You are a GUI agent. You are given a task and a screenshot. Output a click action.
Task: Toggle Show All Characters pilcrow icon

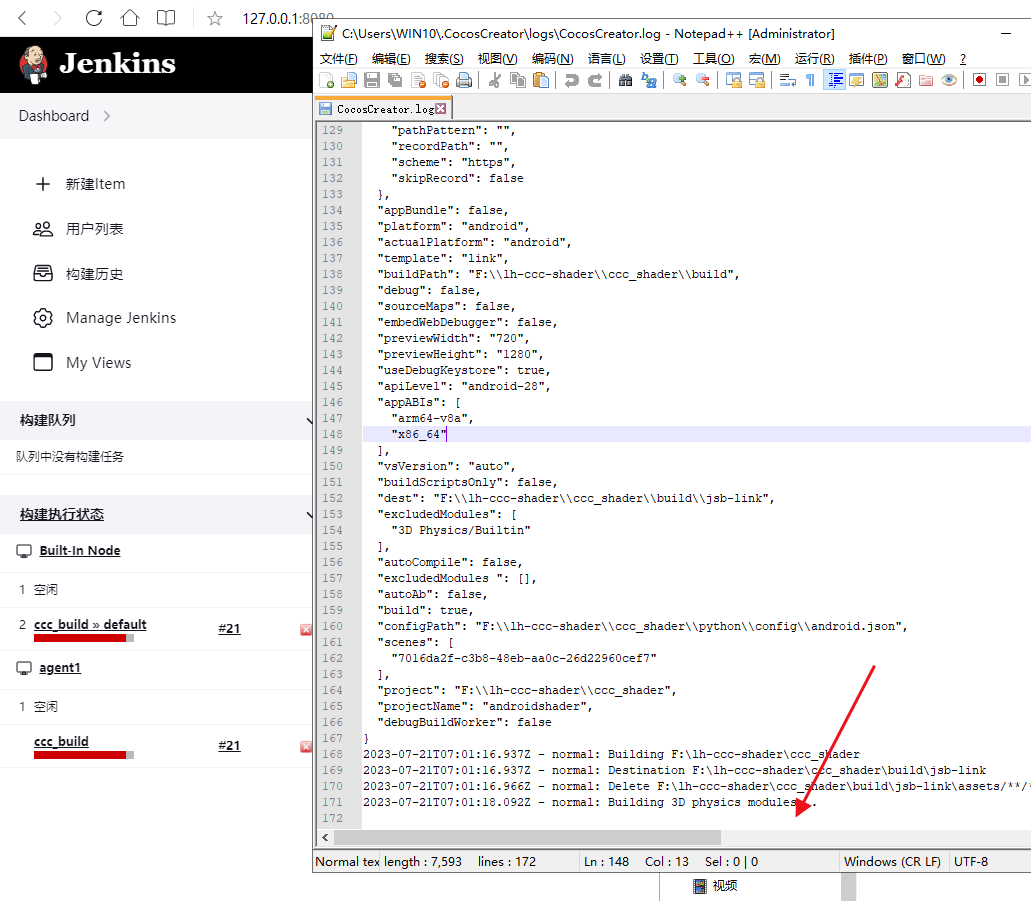click(x=811, y=80)
